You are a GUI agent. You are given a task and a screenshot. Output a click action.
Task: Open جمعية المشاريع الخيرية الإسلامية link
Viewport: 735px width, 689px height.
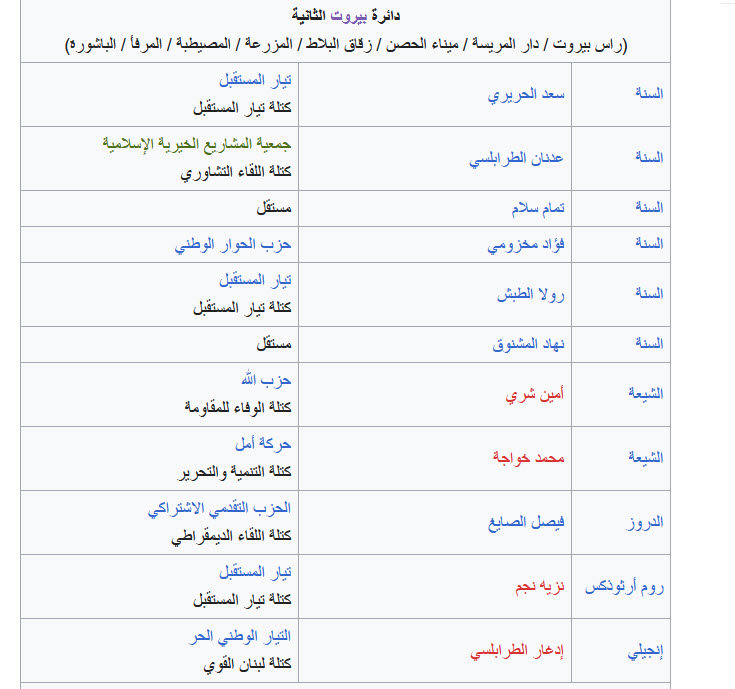(197, 144)
